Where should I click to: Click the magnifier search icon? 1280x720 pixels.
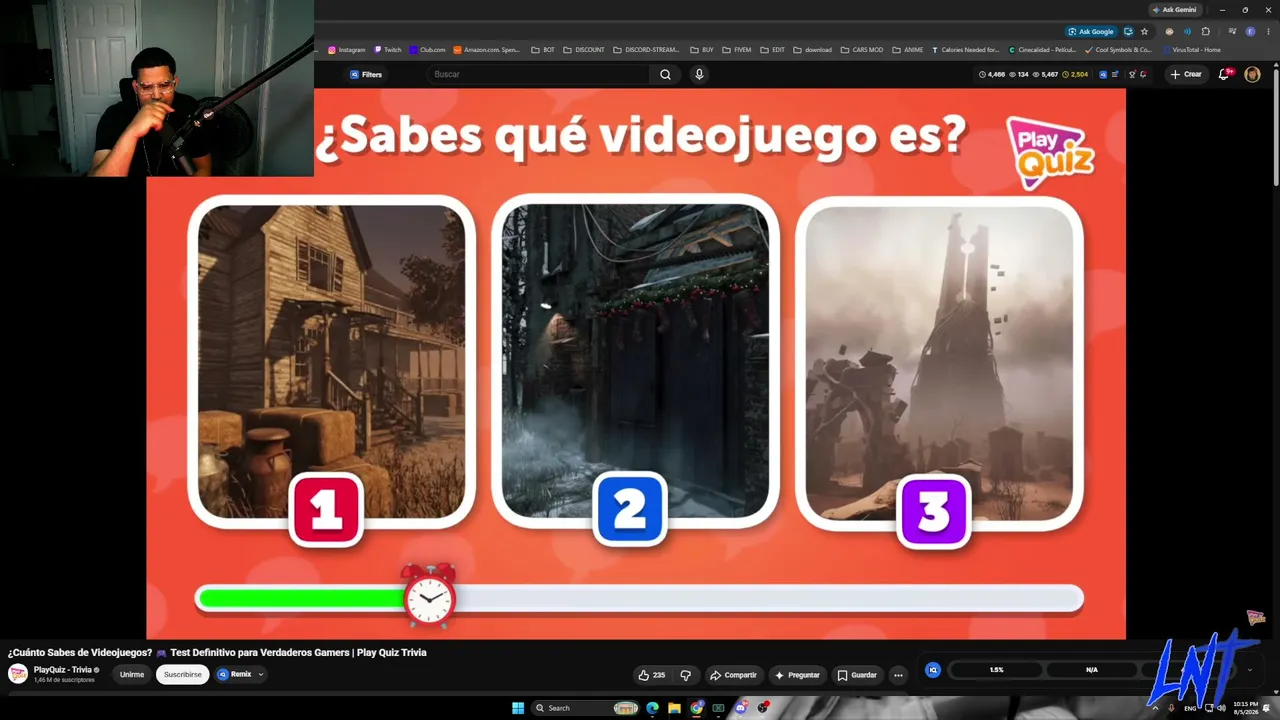(665, 74)
